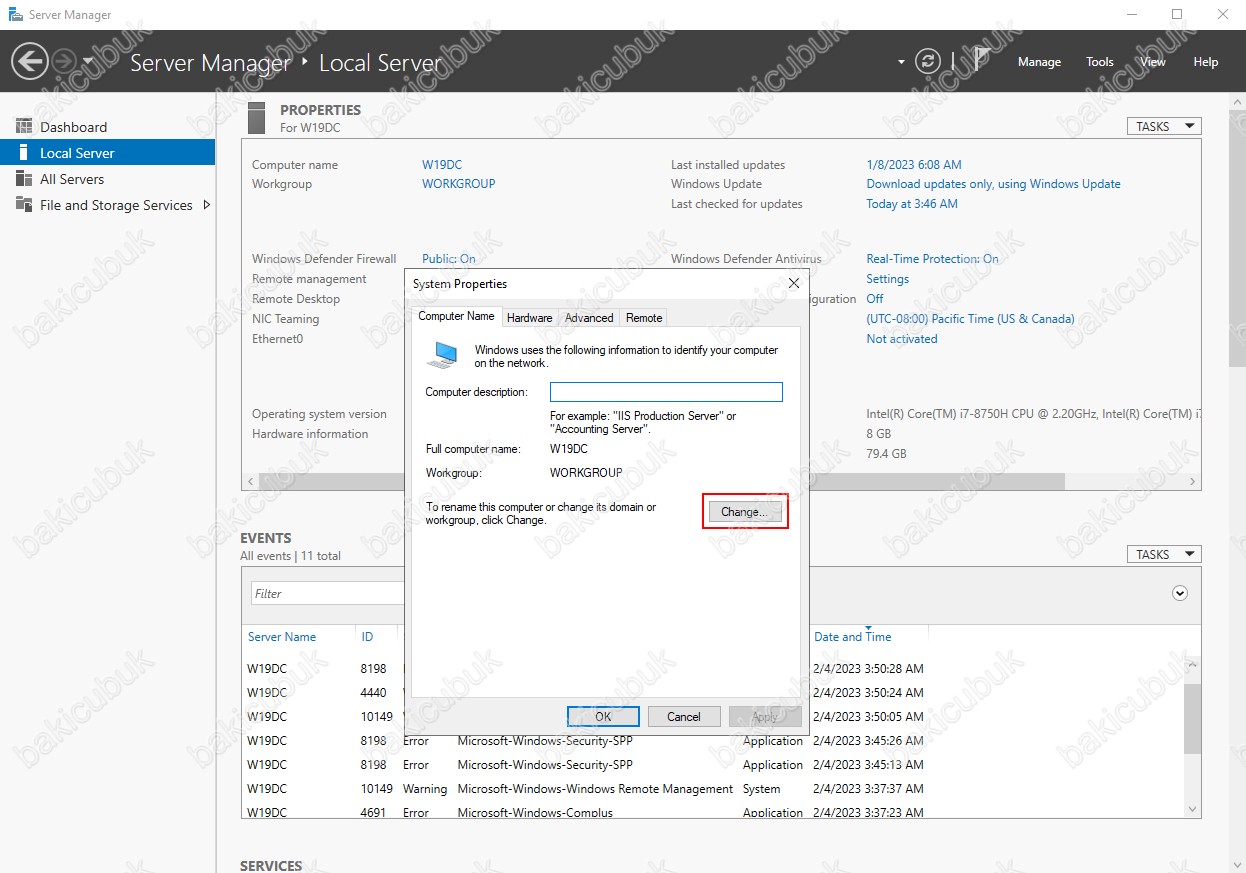The width and height of the screenshot is (1246, 873).
Task: Open the File and Storage Services icon
Action: point(24,205)
